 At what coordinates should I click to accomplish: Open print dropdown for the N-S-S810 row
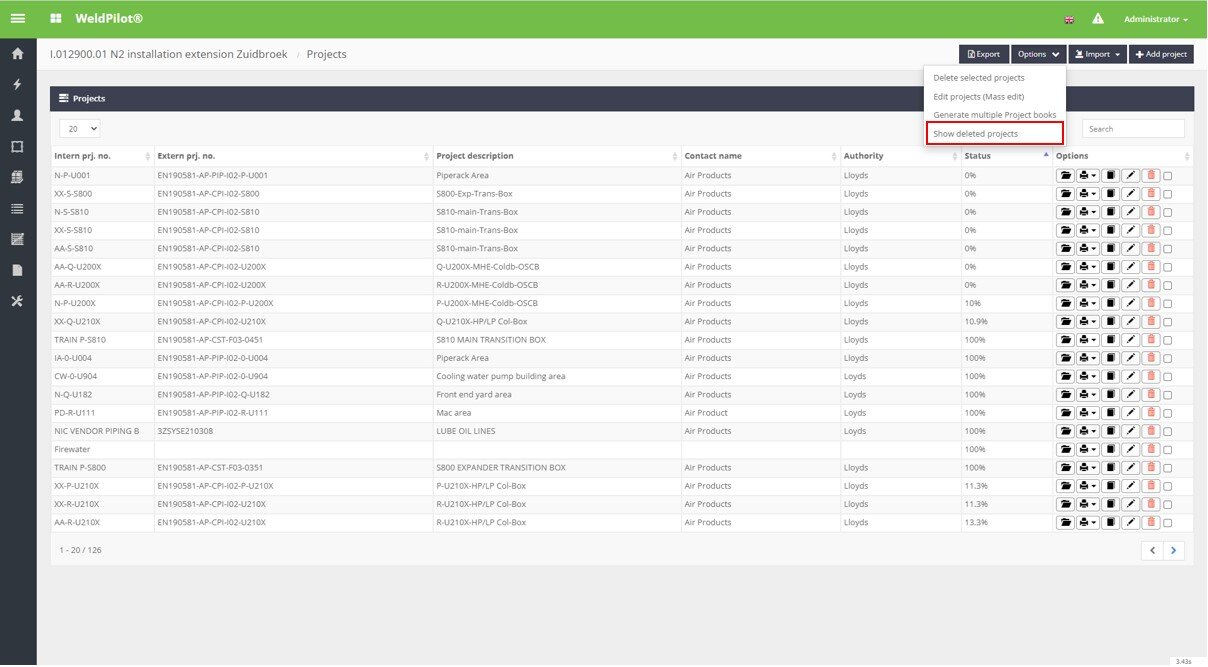pyautogui.click(x=1088, y=212)
